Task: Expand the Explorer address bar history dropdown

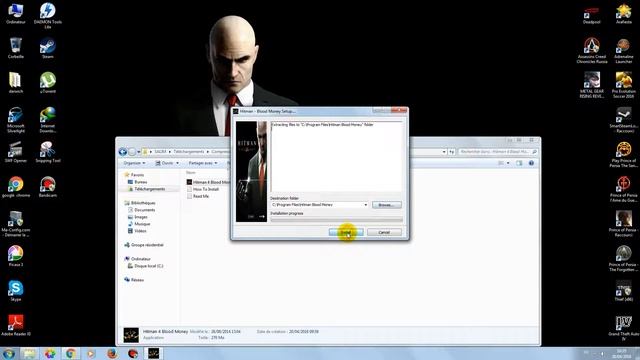Action: 444,152
